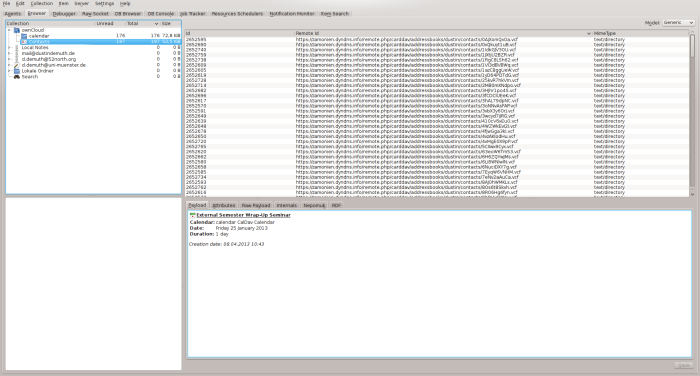
Task: Click the calendar event icon in payload view
Action: 192,215
